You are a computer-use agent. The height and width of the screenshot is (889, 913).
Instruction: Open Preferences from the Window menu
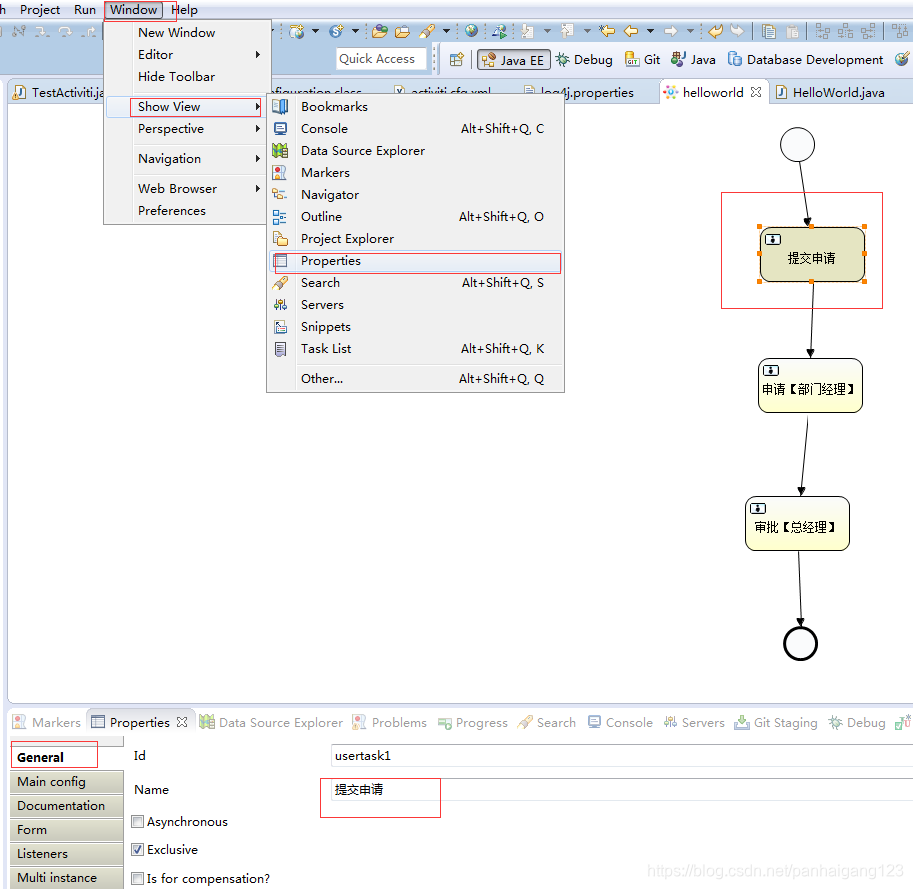pos(169,210)
